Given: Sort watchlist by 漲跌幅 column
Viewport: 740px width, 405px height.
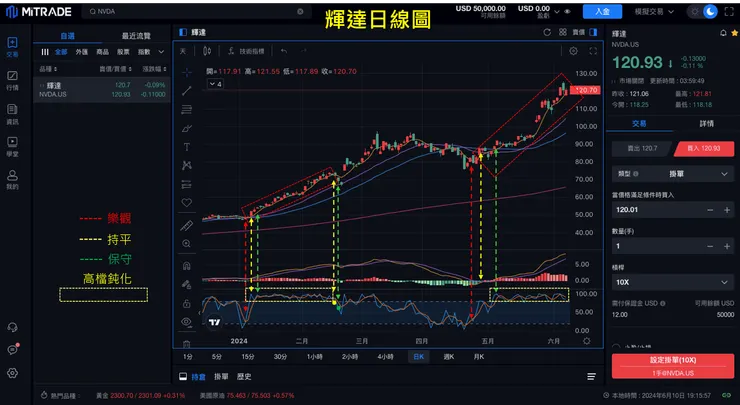Looking at the screenshot, I should (154, 69).
